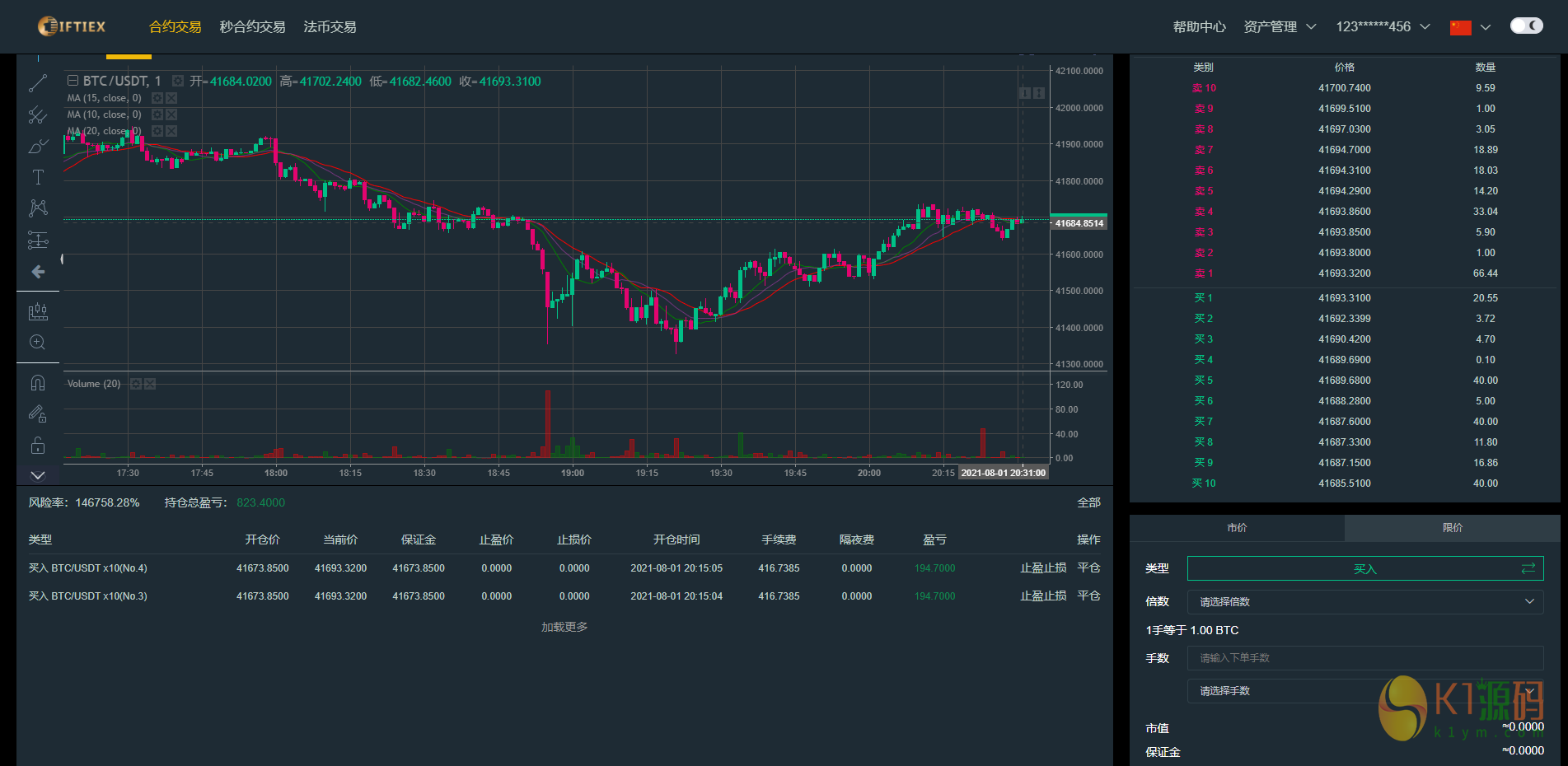This screenshot has height=766, width=1568.
Task: Open MA (10, close, 0) settings gear
Action: (x=157, y=114)
